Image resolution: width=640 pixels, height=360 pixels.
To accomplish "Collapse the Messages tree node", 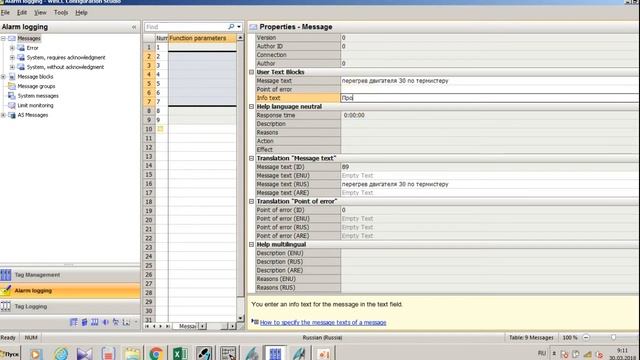I will tap(3, 38).
